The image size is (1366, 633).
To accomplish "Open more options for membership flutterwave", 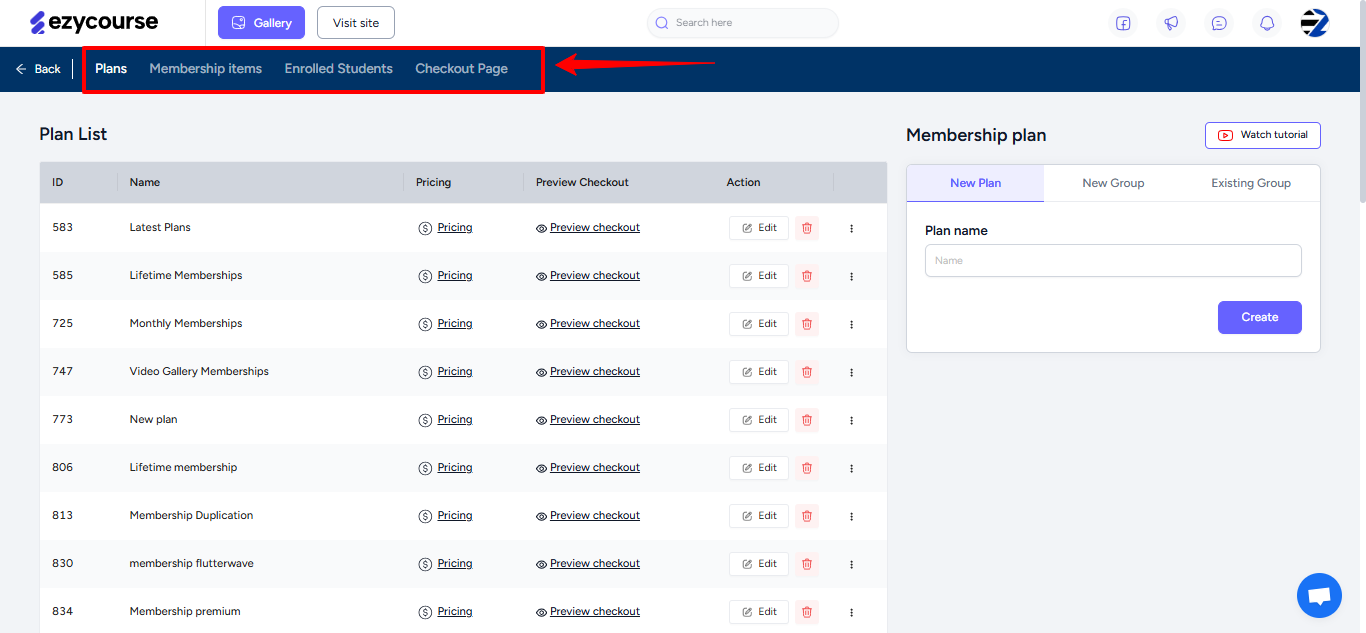I will pos(852,564).
